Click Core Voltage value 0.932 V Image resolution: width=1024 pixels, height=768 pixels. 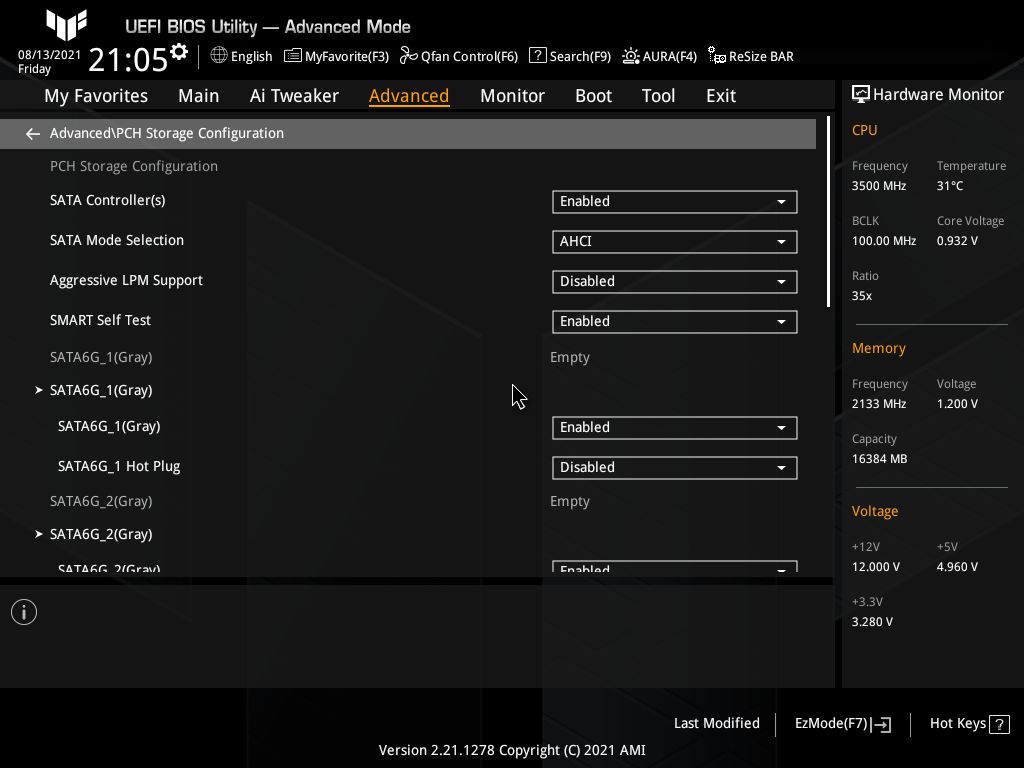coord(957,241)
